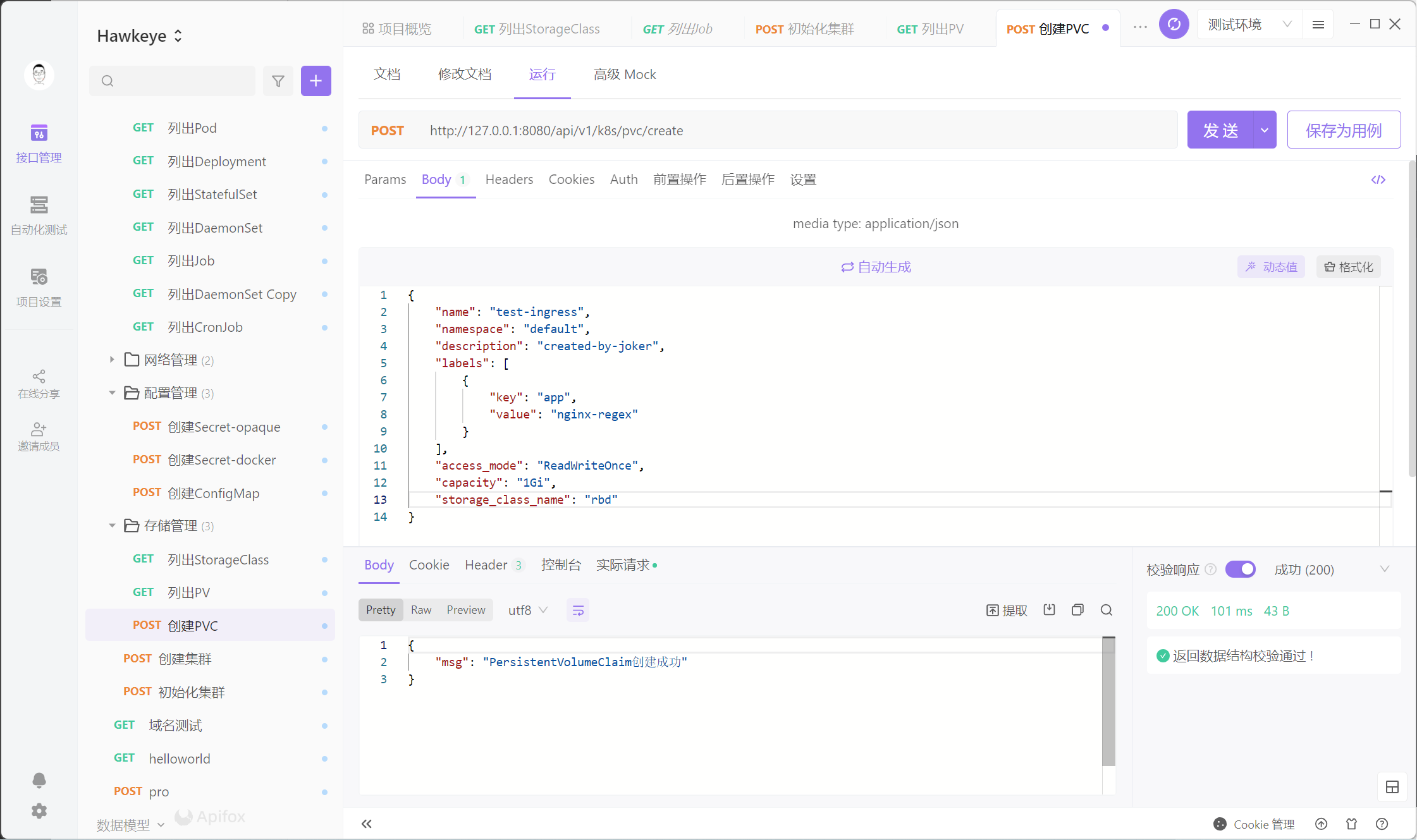Open 控制台 response tab
This screenshot has height=840, width=1417.
coord(561,565)
